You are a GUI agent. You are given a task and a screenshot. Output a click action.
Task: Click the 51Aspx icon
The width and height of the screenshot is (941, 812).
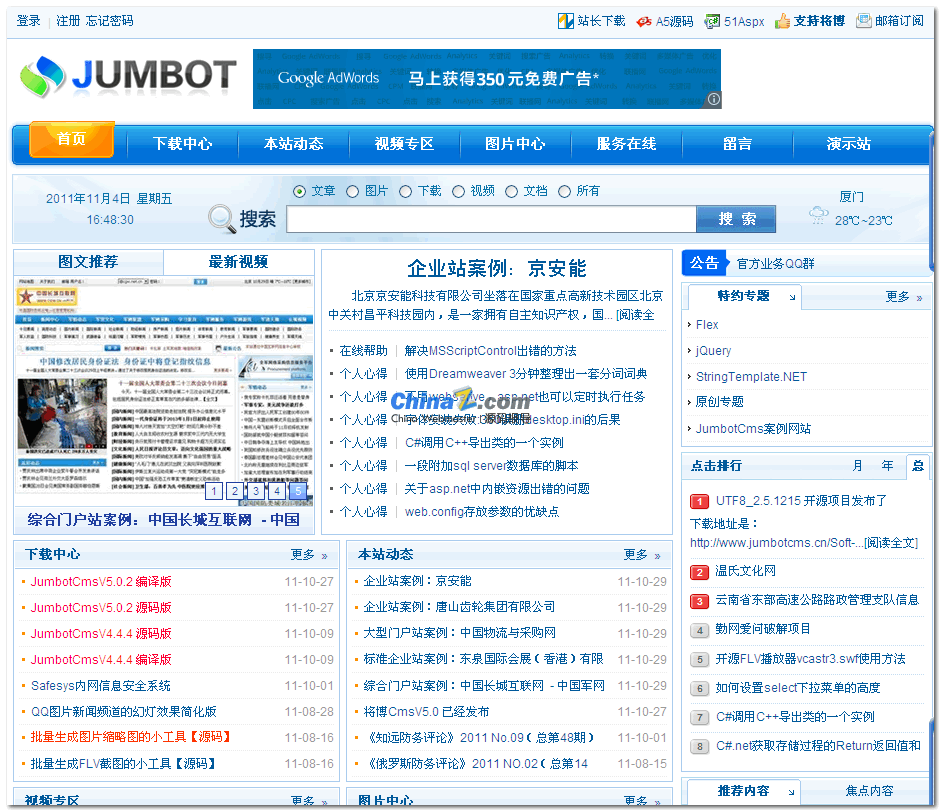[712, 22]
